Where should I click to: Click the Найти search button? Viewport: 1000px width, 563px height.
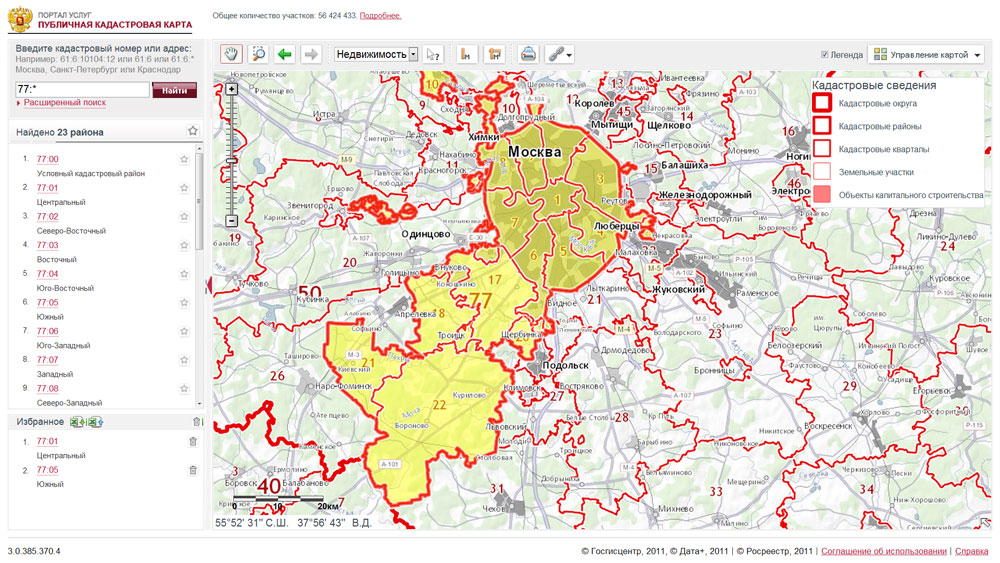tap(174, 90)
